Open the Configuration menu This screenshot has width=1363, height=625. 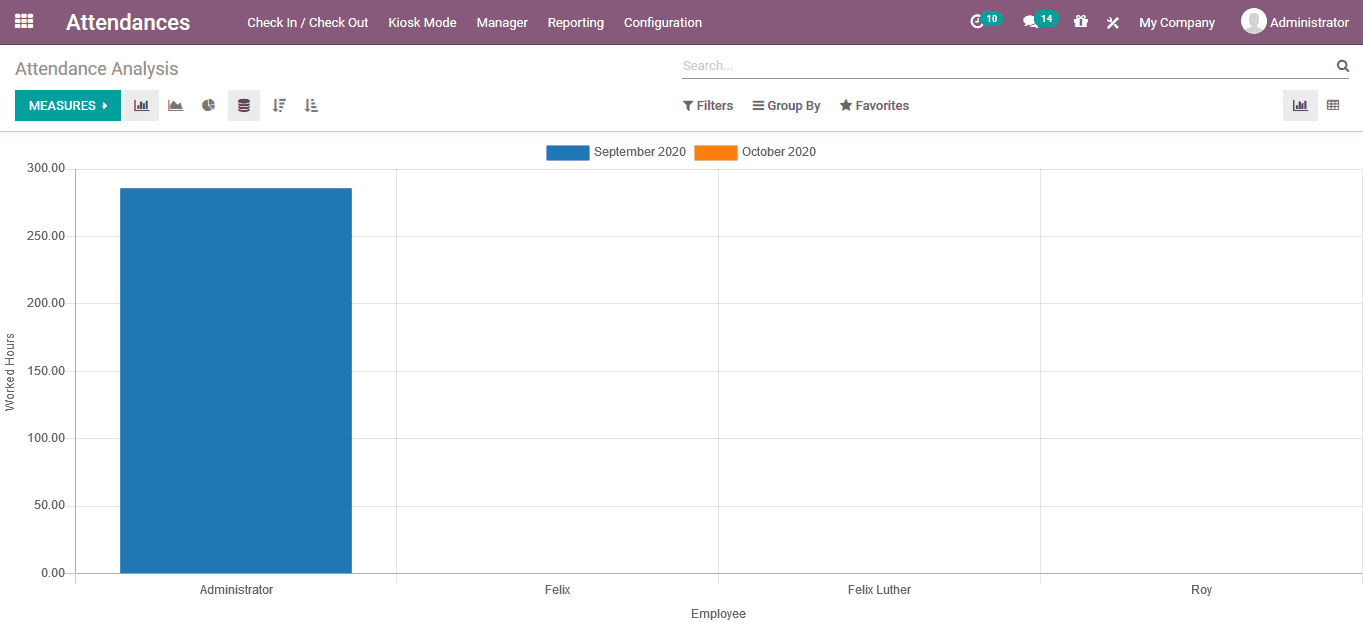pyautogui.click(x=662, y=22)
